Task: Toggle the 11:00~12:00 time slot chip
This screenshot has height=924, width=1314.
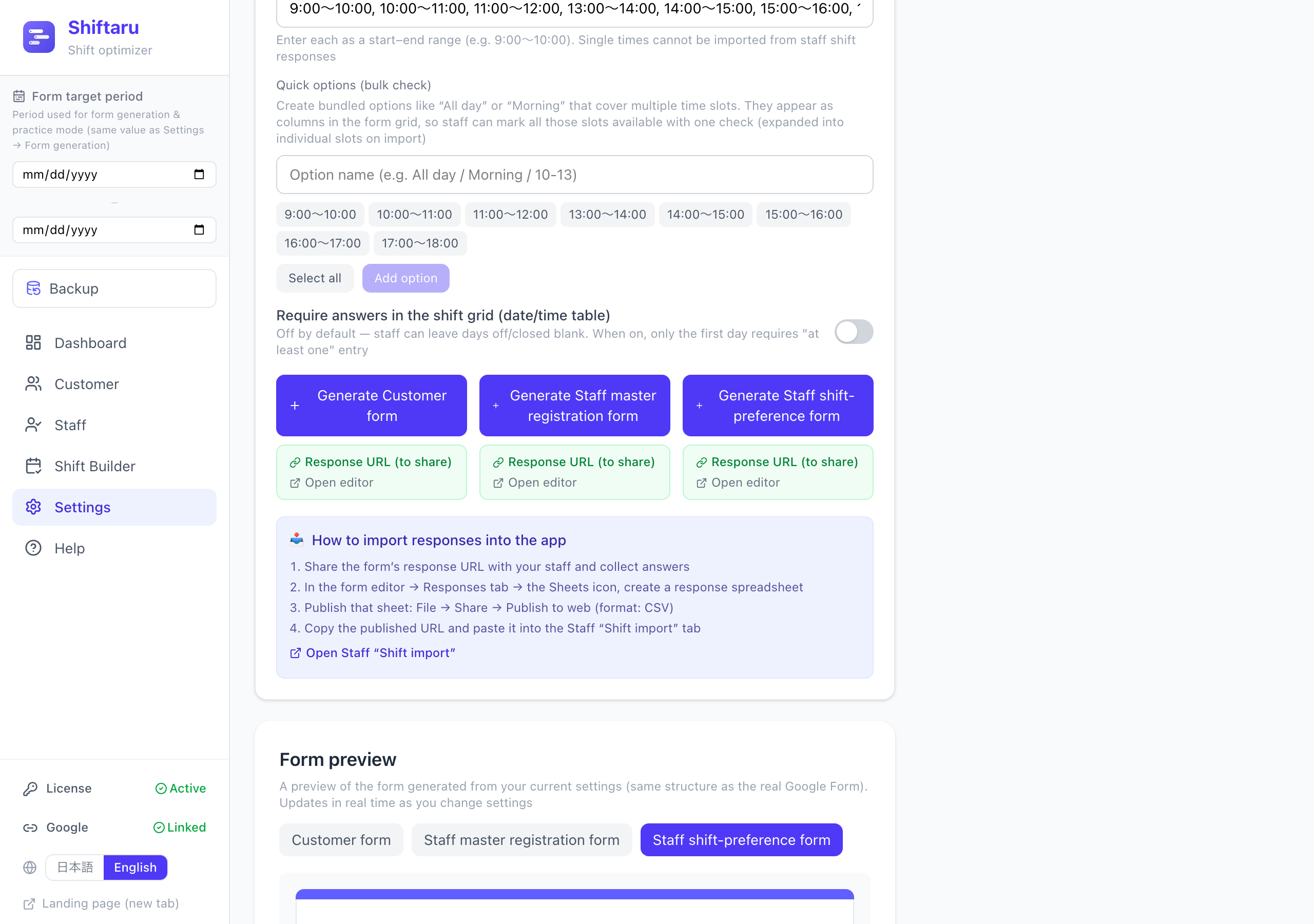Action: pyautogui.click(x=510, y=214)
